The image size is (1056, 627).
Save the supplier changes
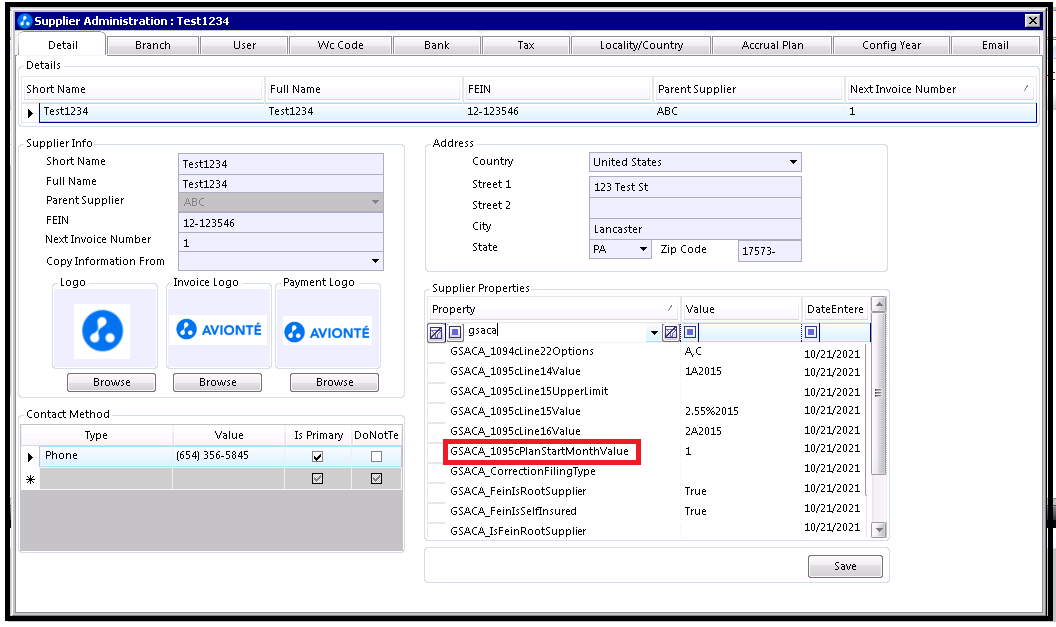point(845,566)
